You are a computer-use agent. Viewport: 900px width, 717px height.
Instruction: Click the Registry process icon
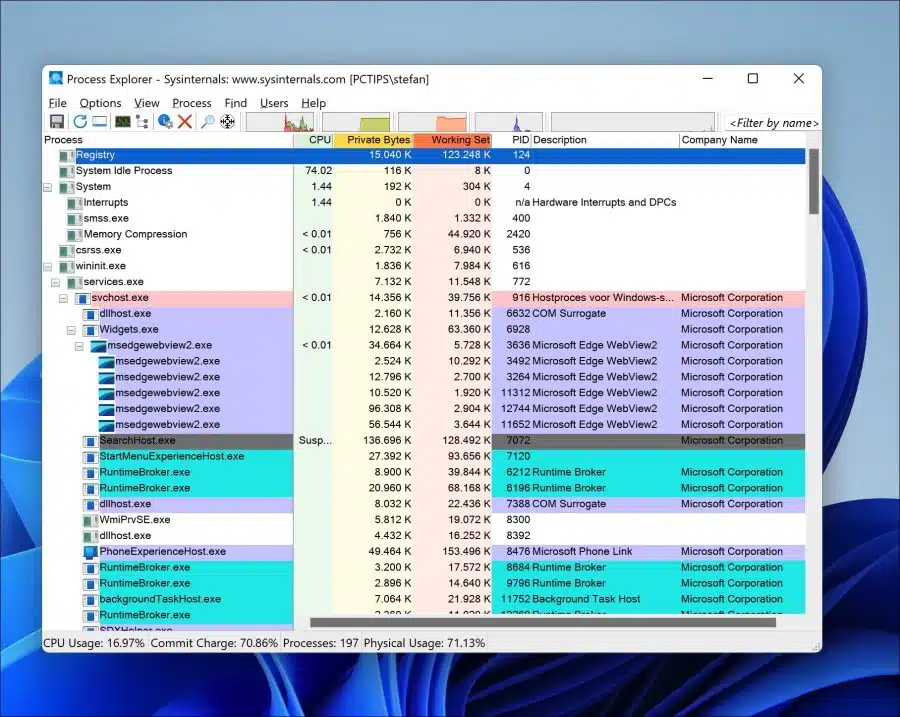click(x=67, y=156)
